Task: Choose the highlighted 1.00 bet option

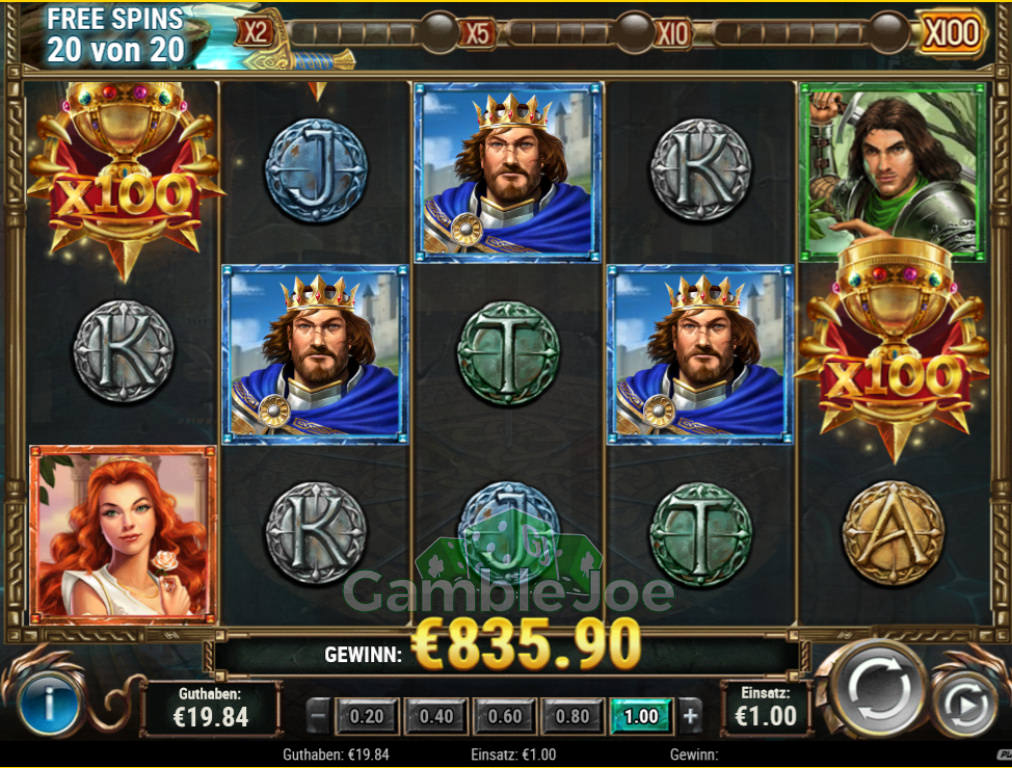Action: click(641, 716)
